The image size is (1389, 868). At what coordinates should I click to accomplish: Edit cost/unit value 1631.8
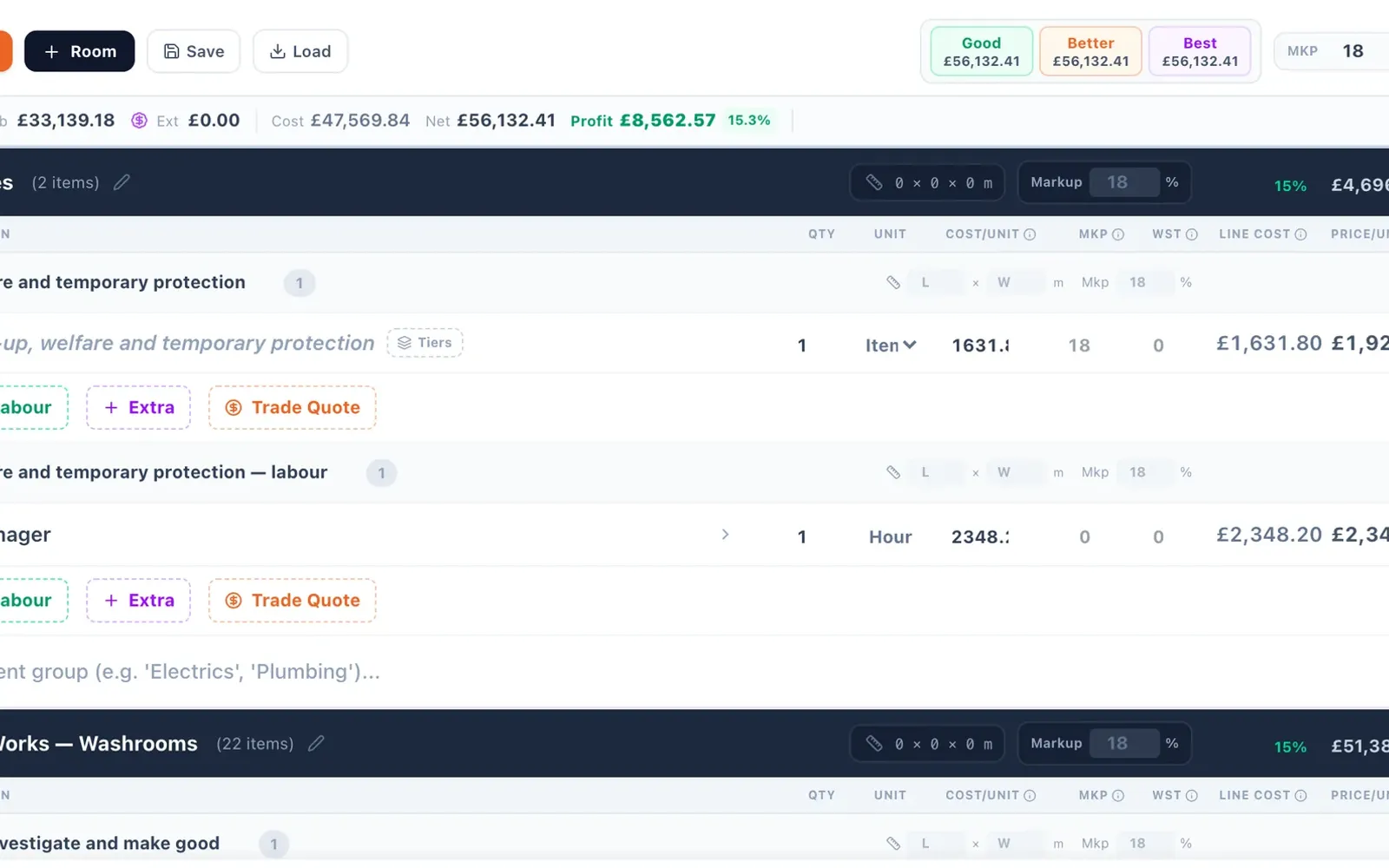[x=981, y=345]
